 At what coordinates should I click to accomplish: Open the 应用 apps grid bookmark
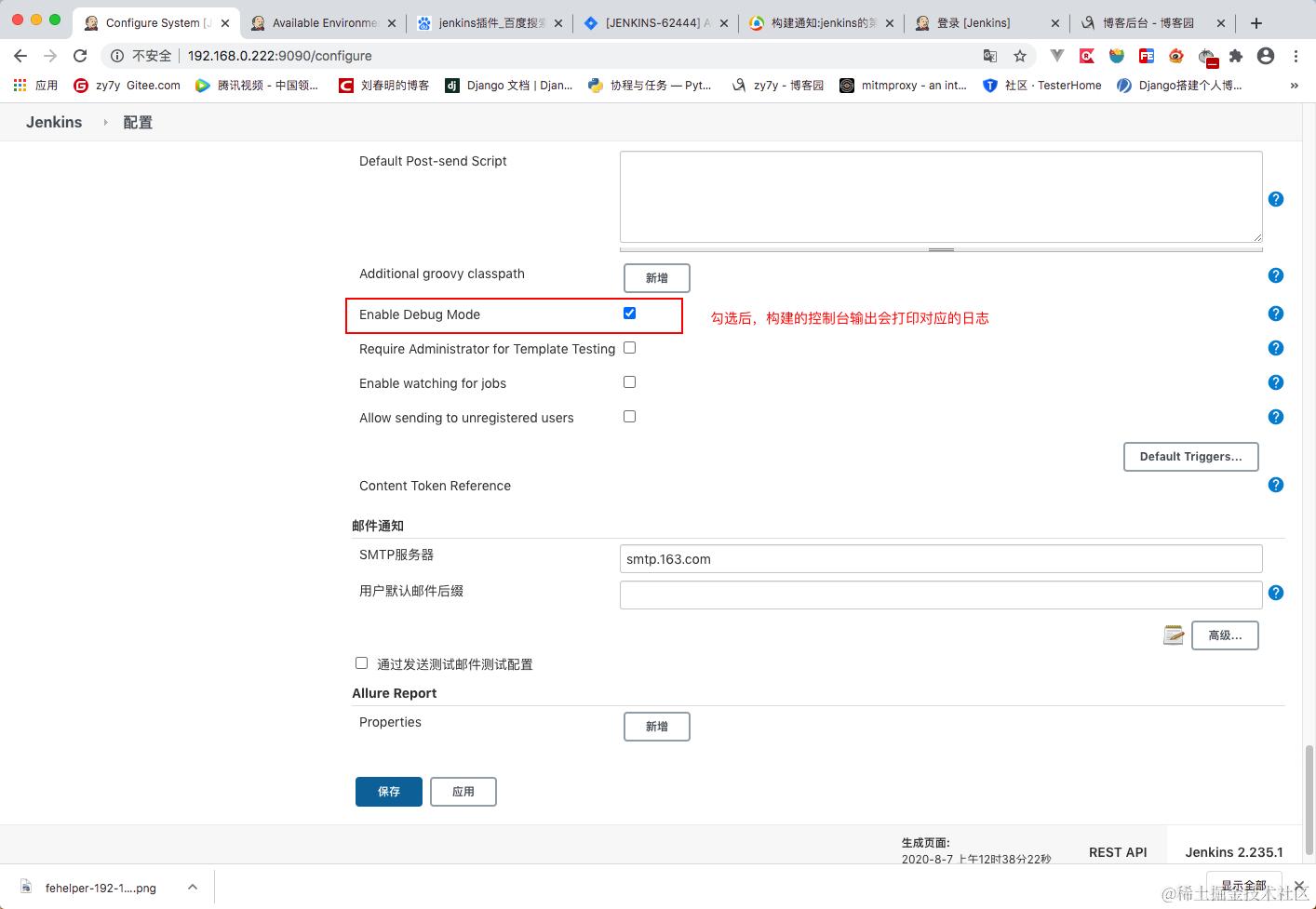coord(35,85)
